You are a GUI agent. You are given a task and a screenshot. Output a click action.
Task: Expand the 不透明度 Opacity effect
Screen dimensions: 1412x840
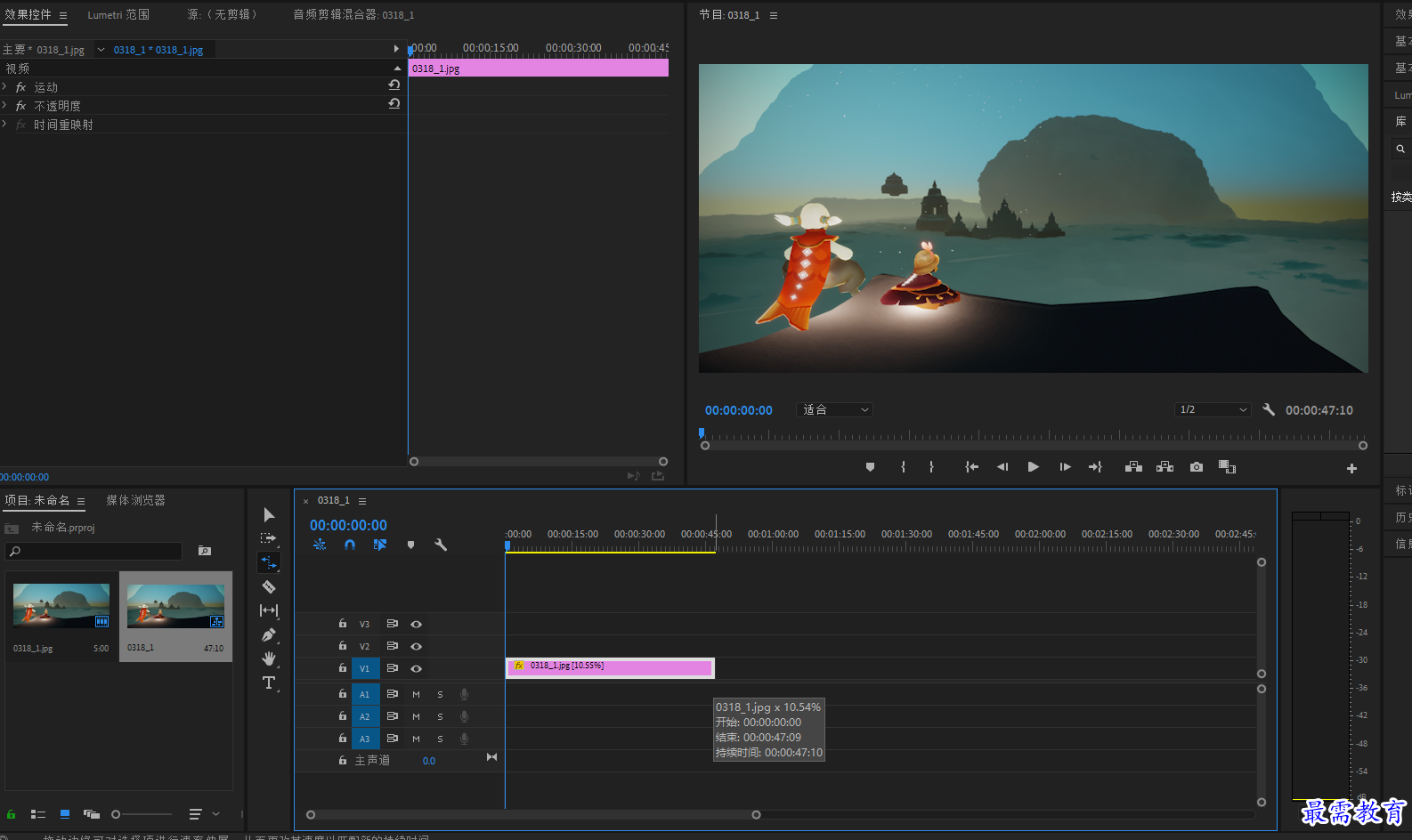pyautogui.click(x=4, y=105)
